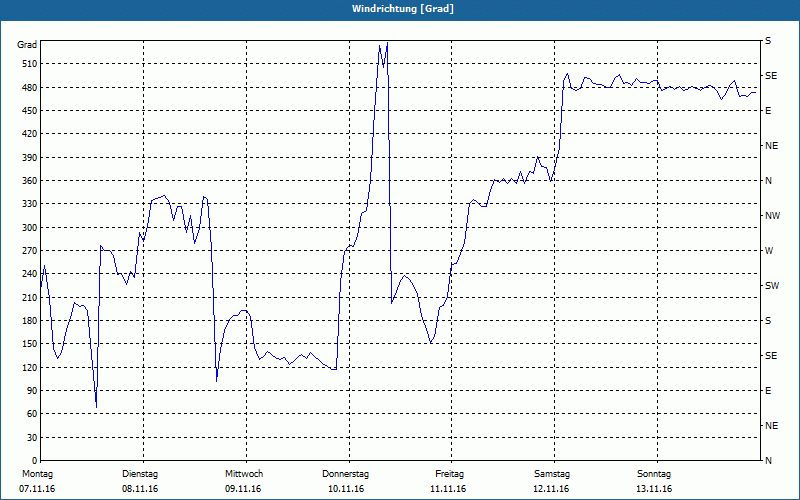Image resolution: width=800 pixels, height=500 pixels.
Task: Click the date 08.11.16
Action: click(x=140, y=489)
